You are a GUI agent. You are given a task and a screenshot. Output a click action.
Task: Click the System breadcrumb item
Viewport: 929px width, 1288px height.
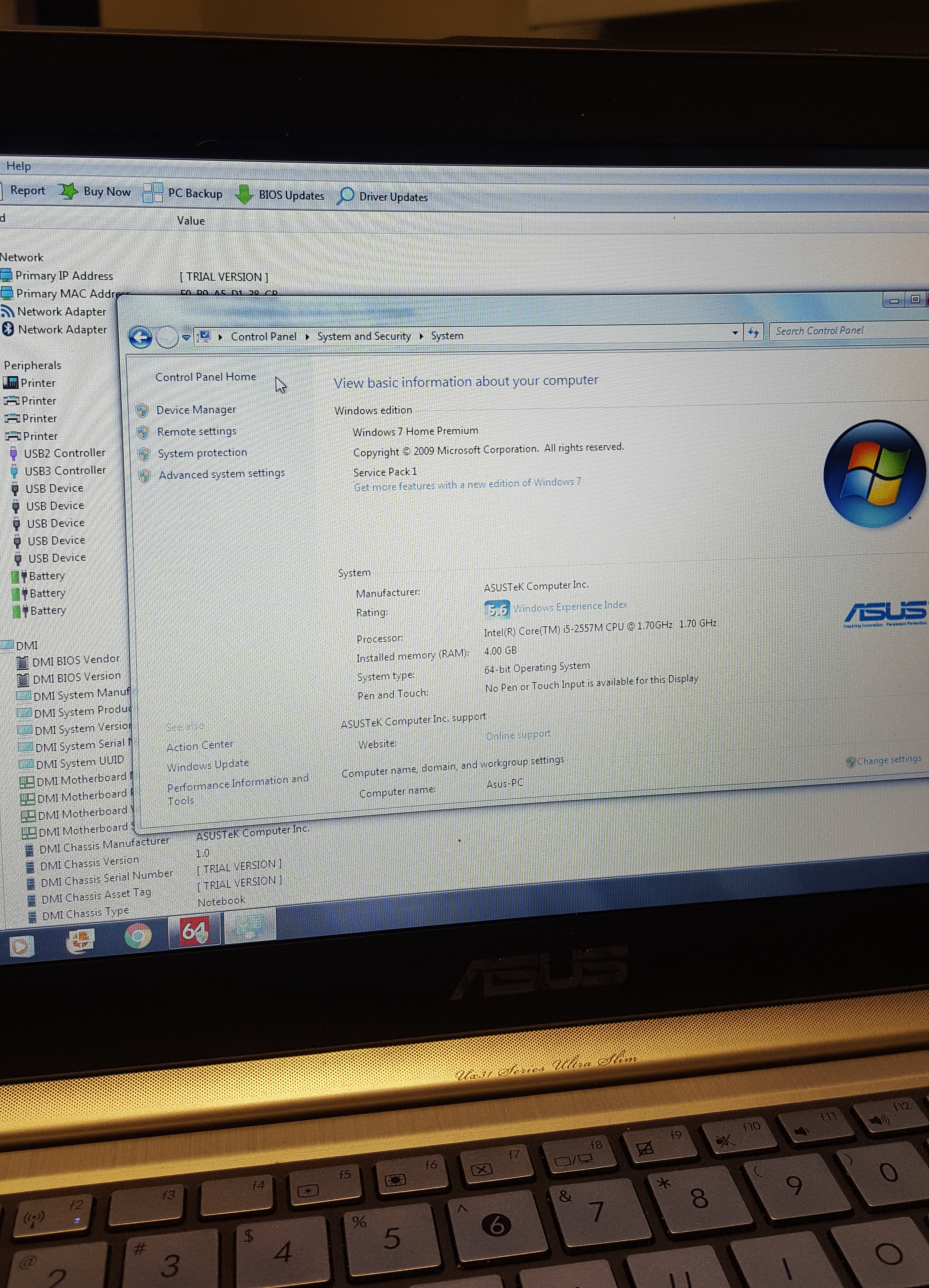coord(447,336)
